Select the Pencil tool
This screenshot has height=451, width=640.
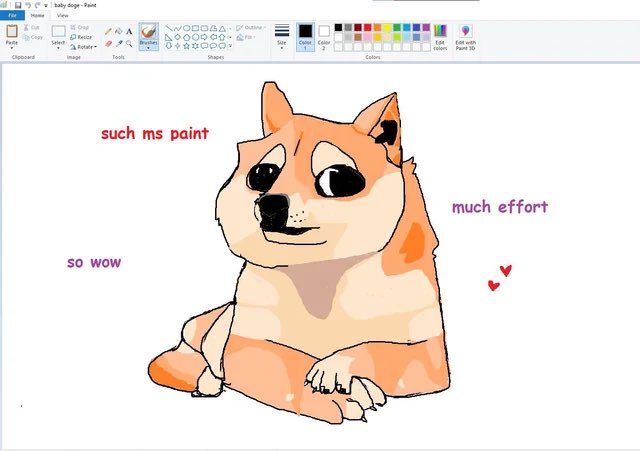click(108, 31)
